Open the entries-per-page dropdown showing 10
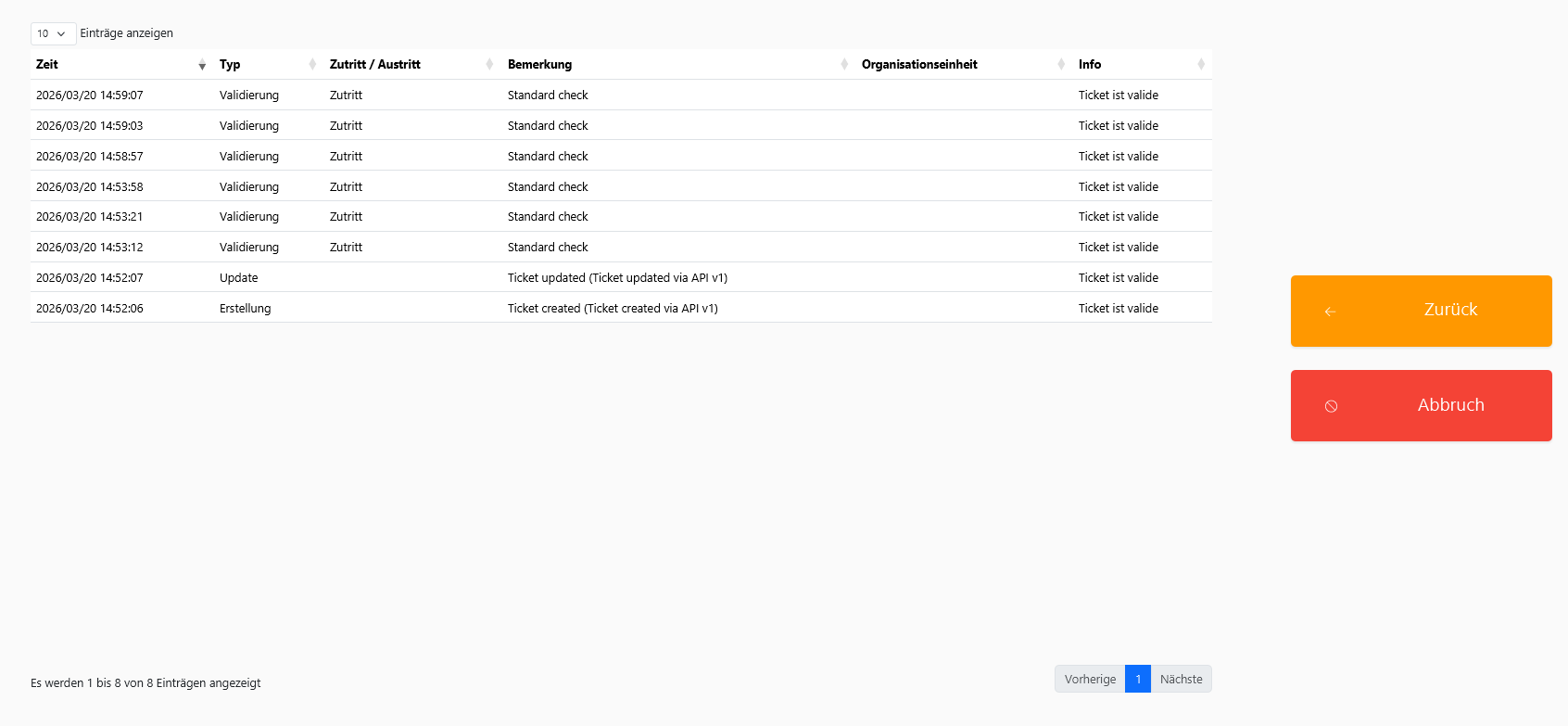This screenshot has width=1568, height=726. coord(53,33)
